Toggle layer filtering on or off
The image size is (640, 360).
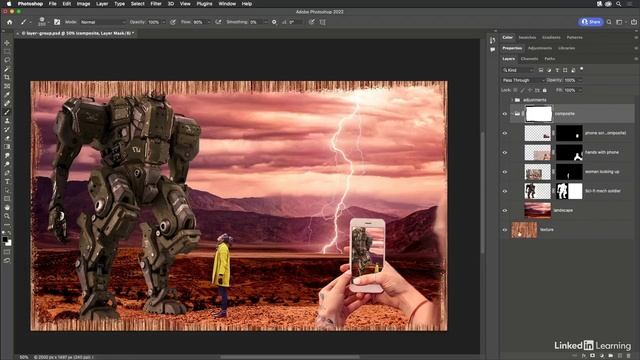(x=582, y=69)
